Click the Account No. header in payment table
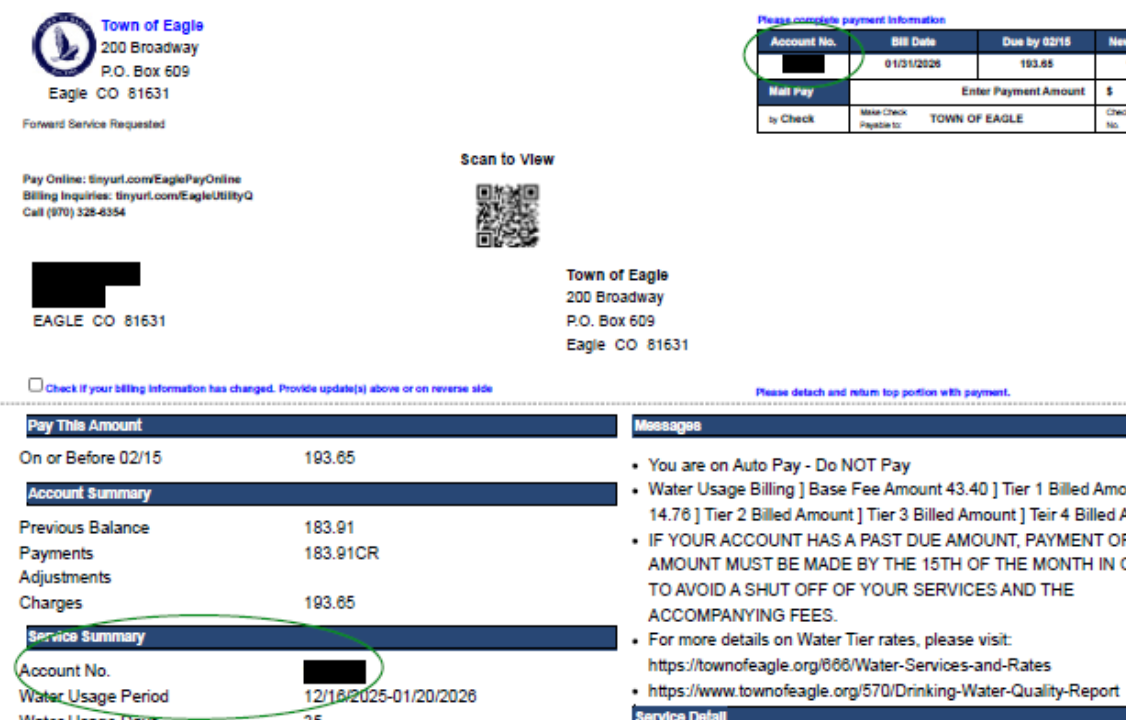Image resolution: width=1126 pixels, height=720 pixels. tap(804, 42)
